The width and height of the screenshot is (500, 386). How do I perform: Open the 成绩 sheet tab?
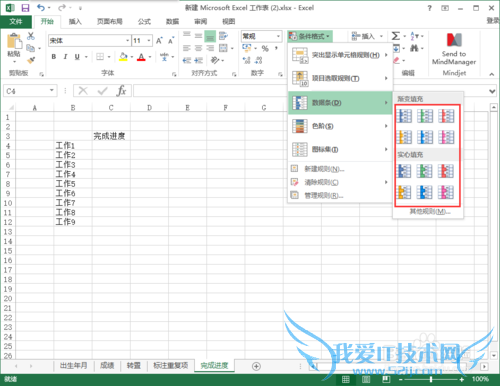click(107, 366)
